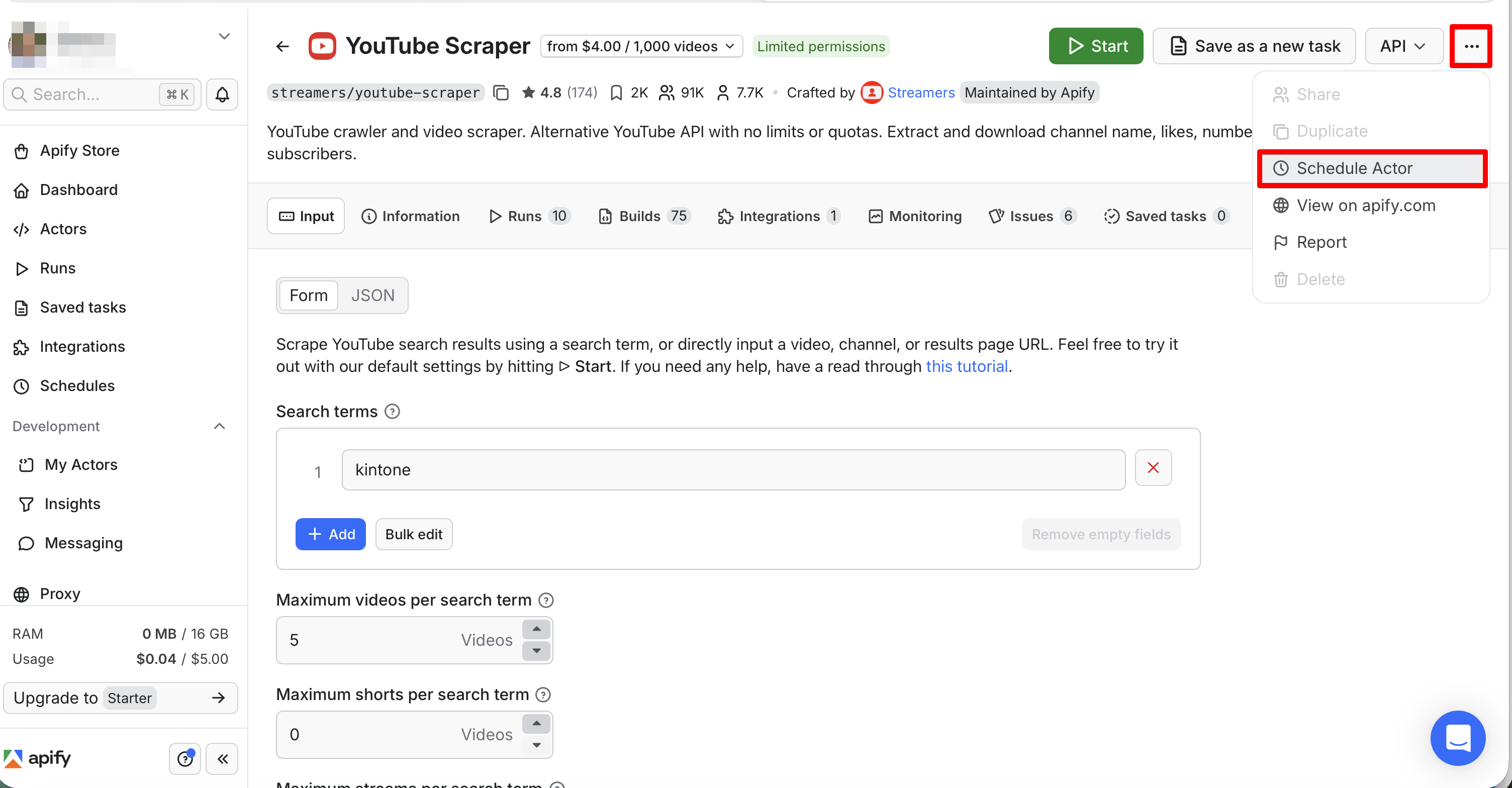Viewport: 1512px width, 788px height.
Task: Collapse the Development section
Action: point(220,426)
